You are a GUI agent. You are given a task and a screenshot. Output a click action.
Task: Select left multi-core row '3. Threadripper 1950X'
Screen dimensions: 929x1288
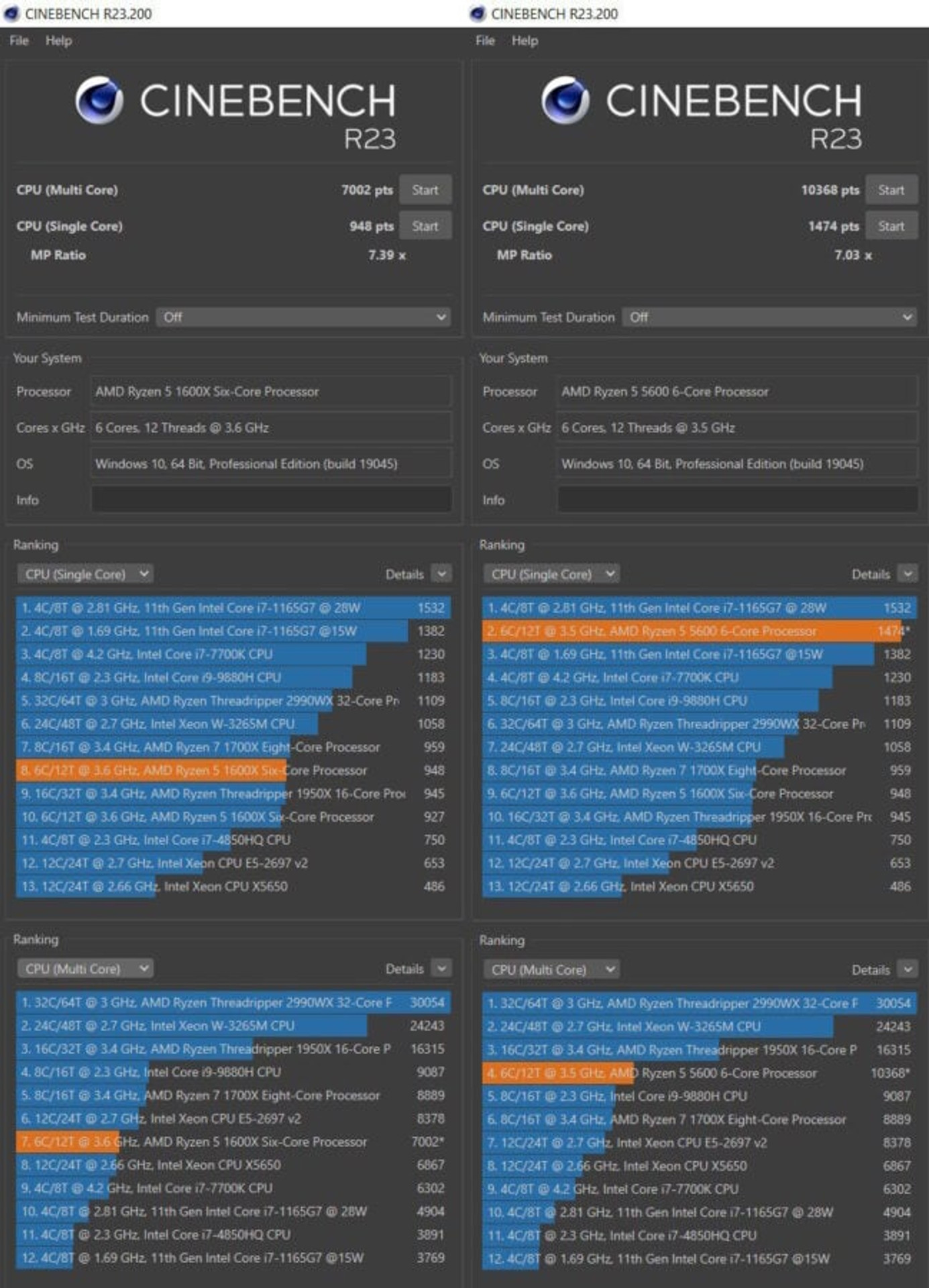point(233,1049)
